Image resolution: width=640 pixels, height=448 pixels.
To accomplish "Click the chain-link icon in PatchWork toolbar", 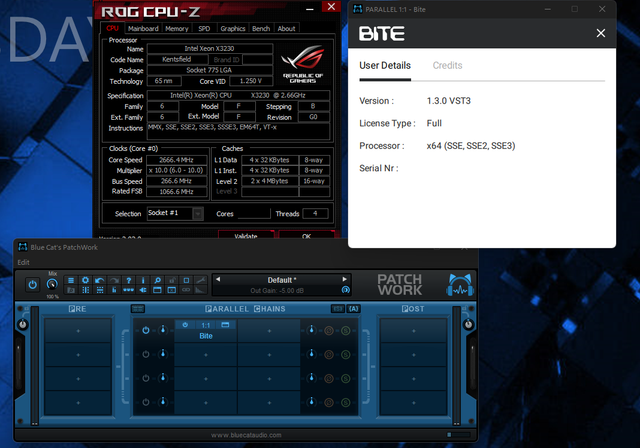I will (186, 290).
